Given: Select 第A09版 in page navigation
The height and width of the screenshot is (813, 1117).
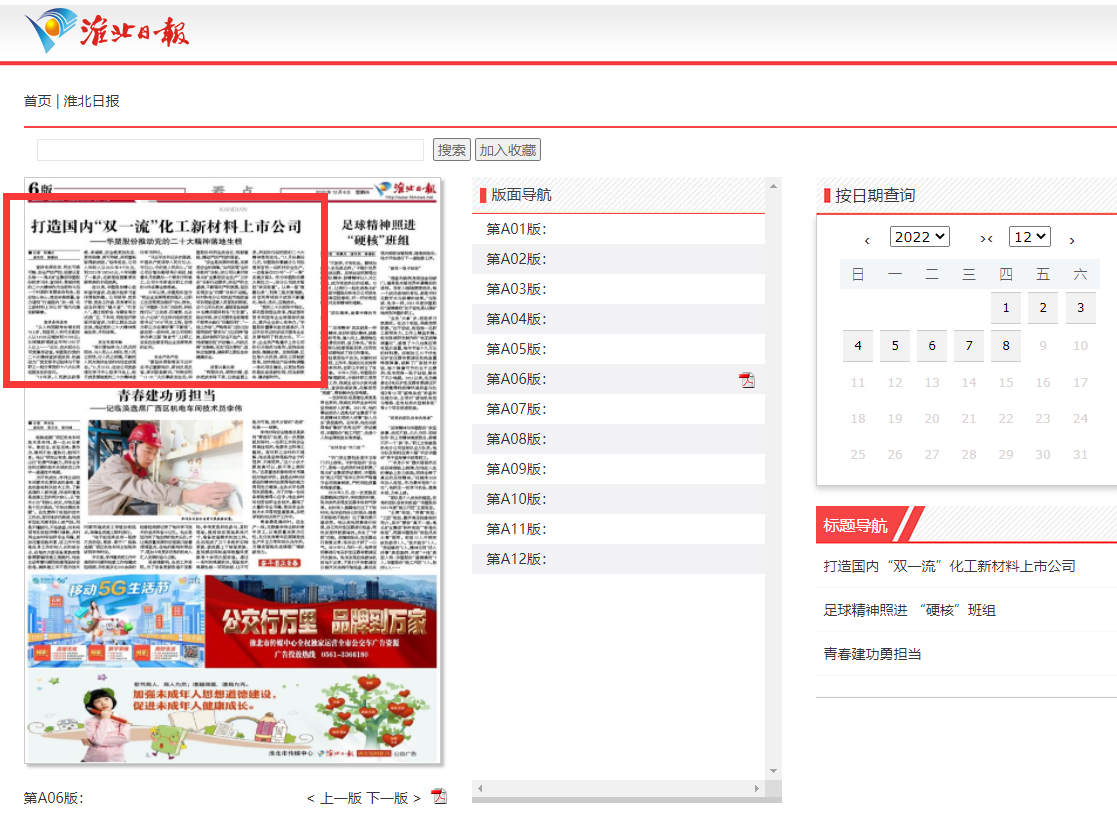Looking at the screenshot, I should click(x=516, y=469).
